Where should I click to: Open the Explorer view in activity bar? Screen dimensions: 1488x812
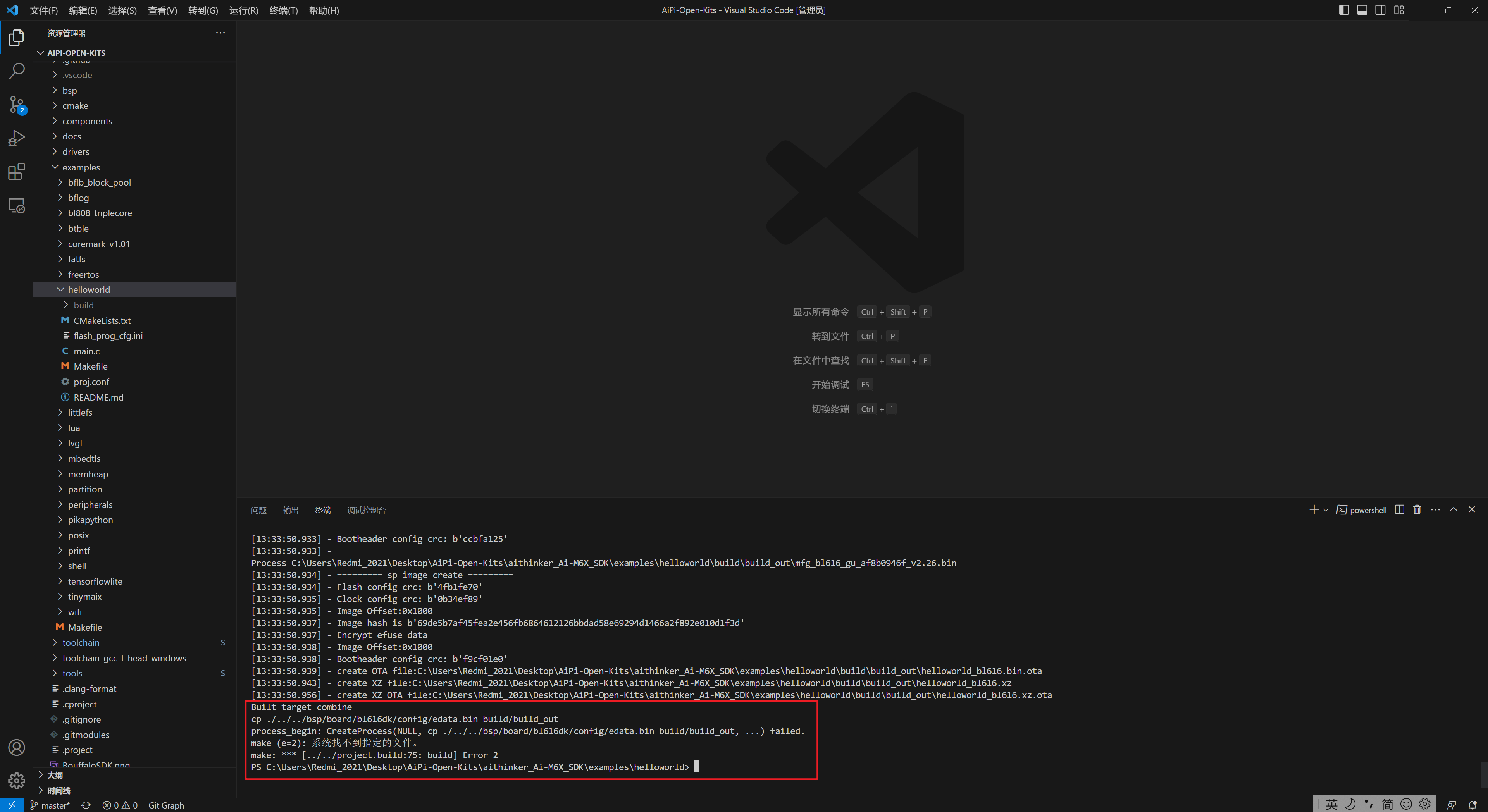pos(16,38)
